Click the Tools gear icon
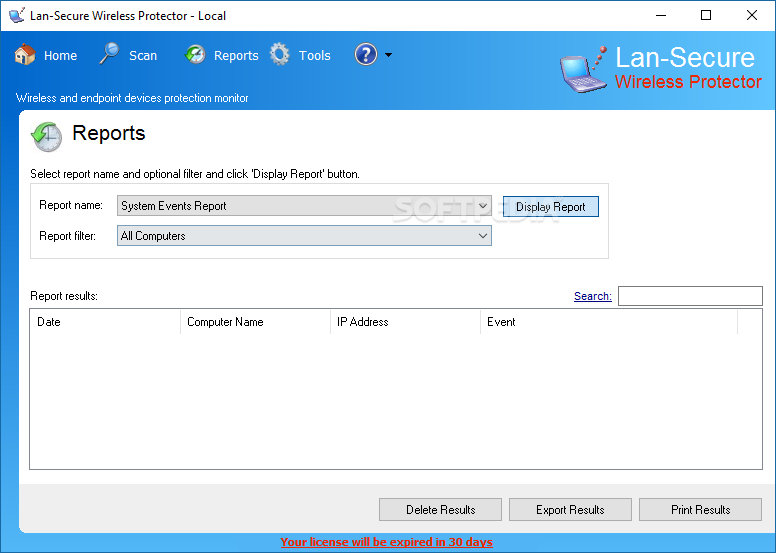Viewport: 776px width, 553px height. tap(280, 54)
